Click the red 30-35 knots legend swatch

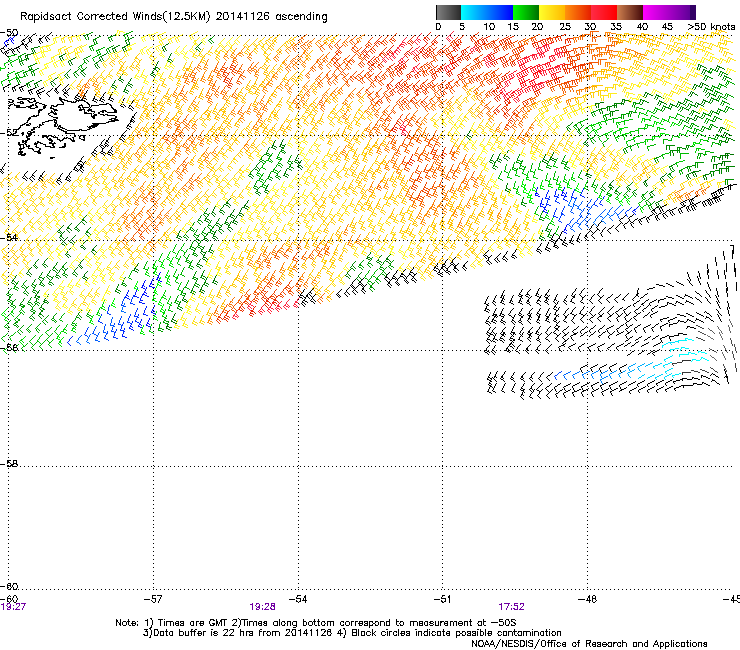click(604, 12)
